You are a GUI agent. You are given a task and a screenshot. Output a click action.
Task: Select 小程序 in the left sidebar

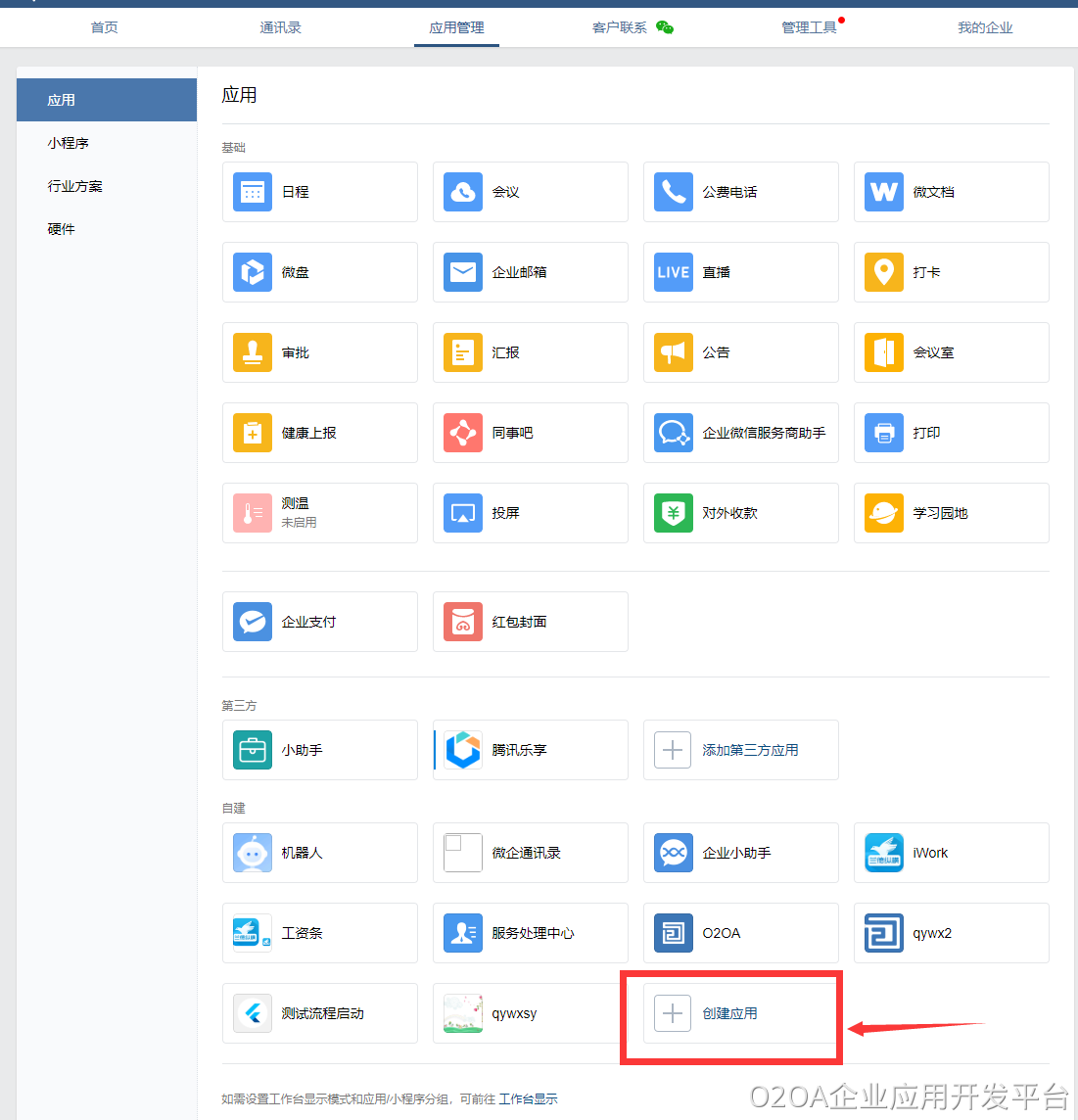click(x=69, y=143)
